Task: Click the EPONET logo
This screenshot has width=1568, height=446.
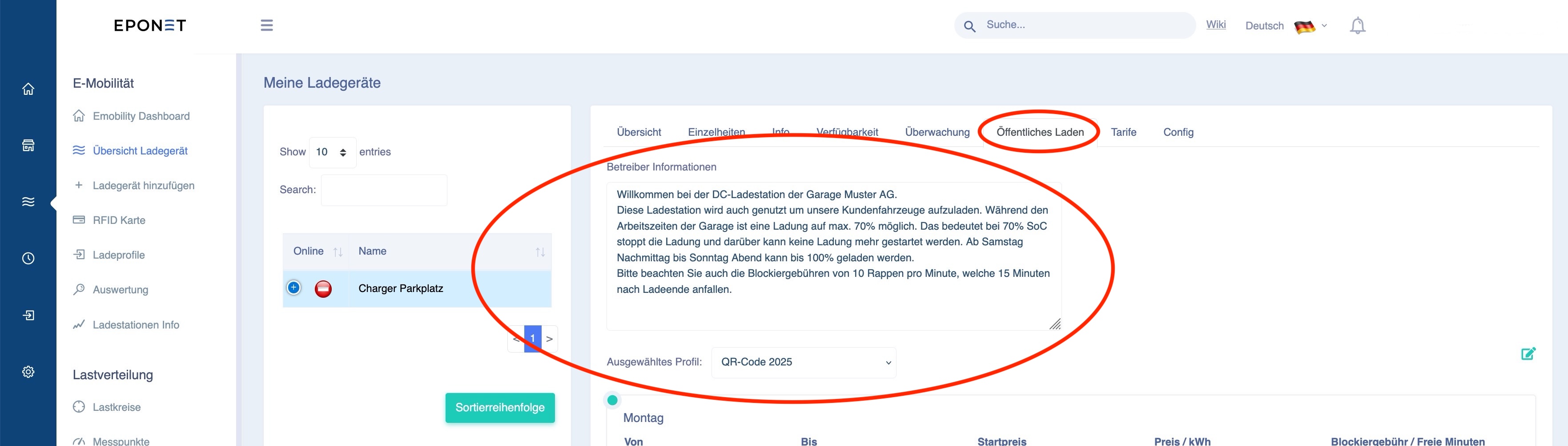Action: (150, 25)
